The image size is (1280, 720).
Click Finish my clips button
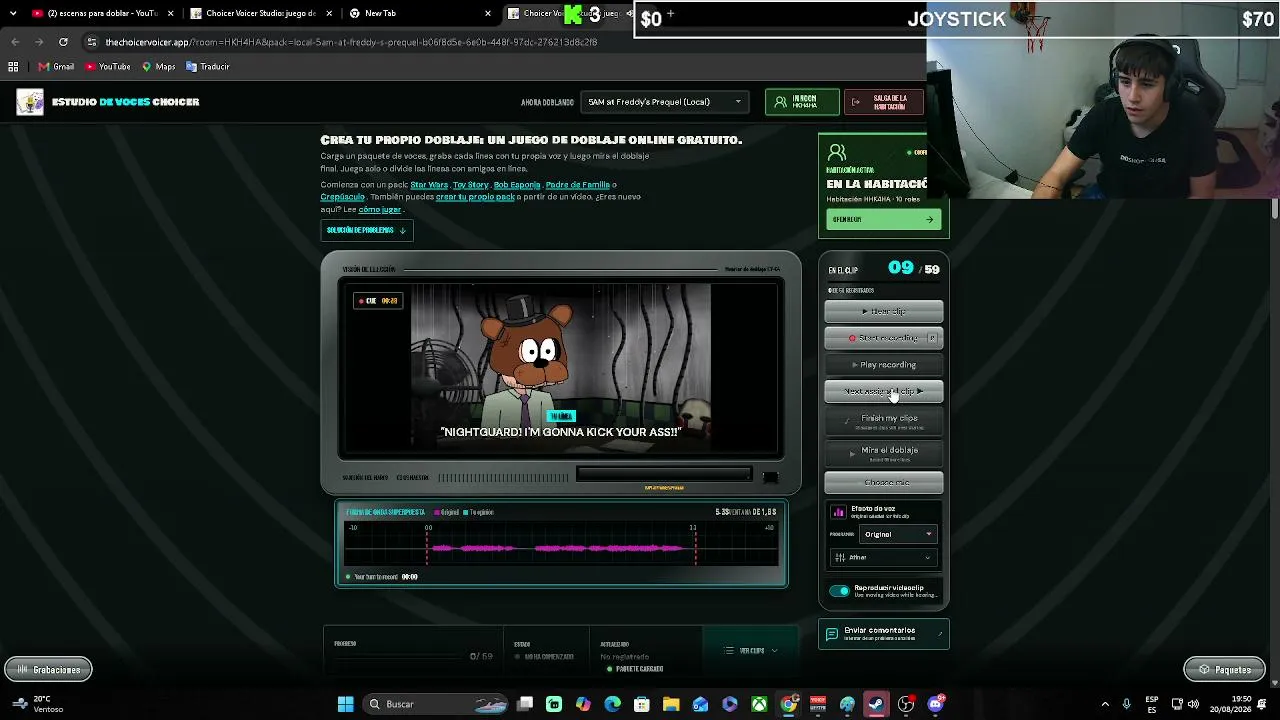click(883, 421)
